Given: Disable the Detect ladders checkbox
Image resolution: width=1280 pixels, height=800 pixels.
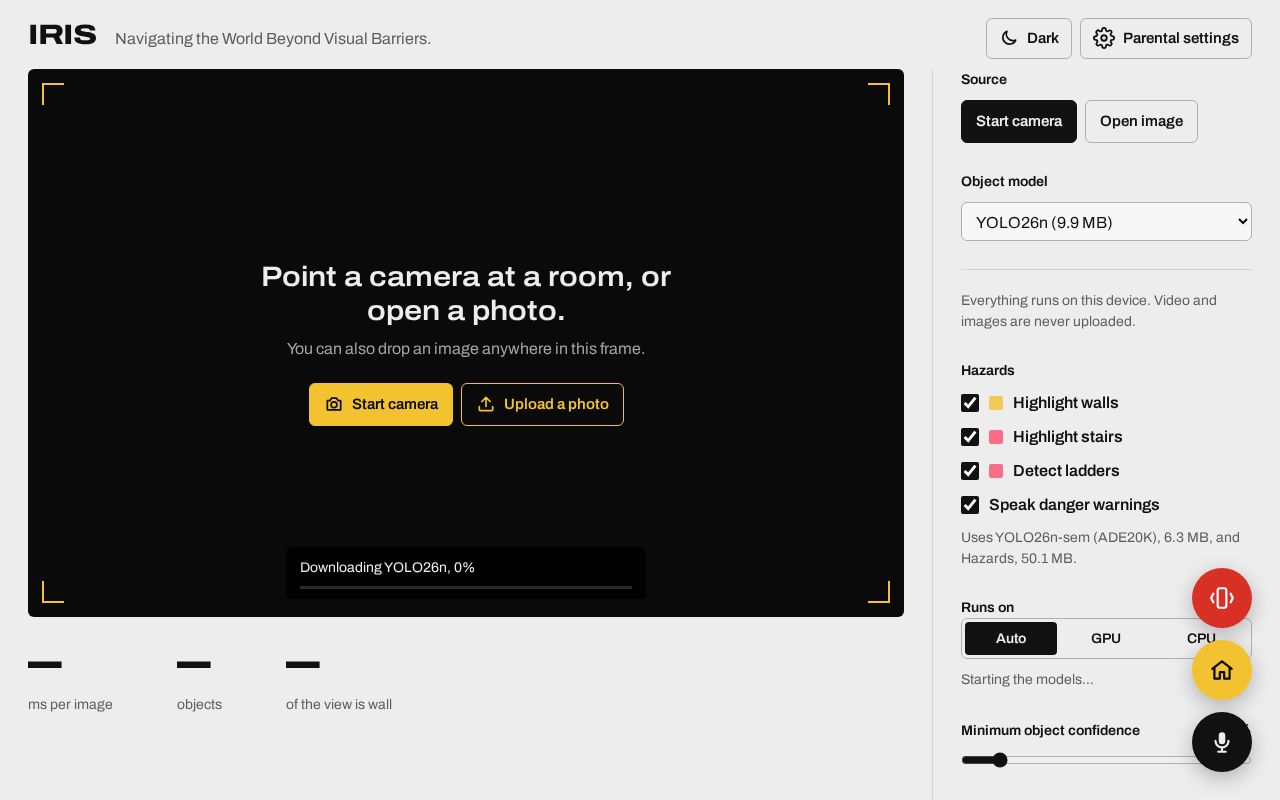Looking at the screenshot, I should click(x=970, y=471).
